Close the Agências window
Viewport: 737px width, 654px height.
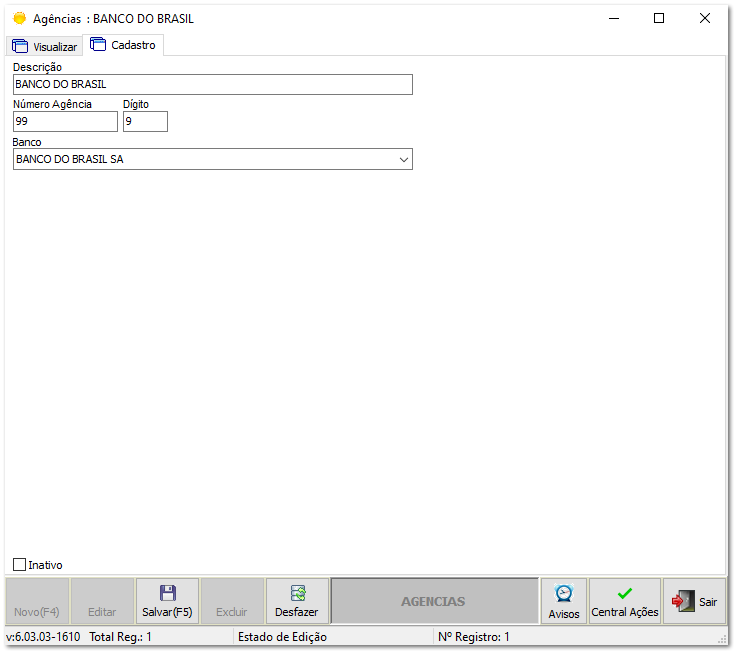click(705, 18)
